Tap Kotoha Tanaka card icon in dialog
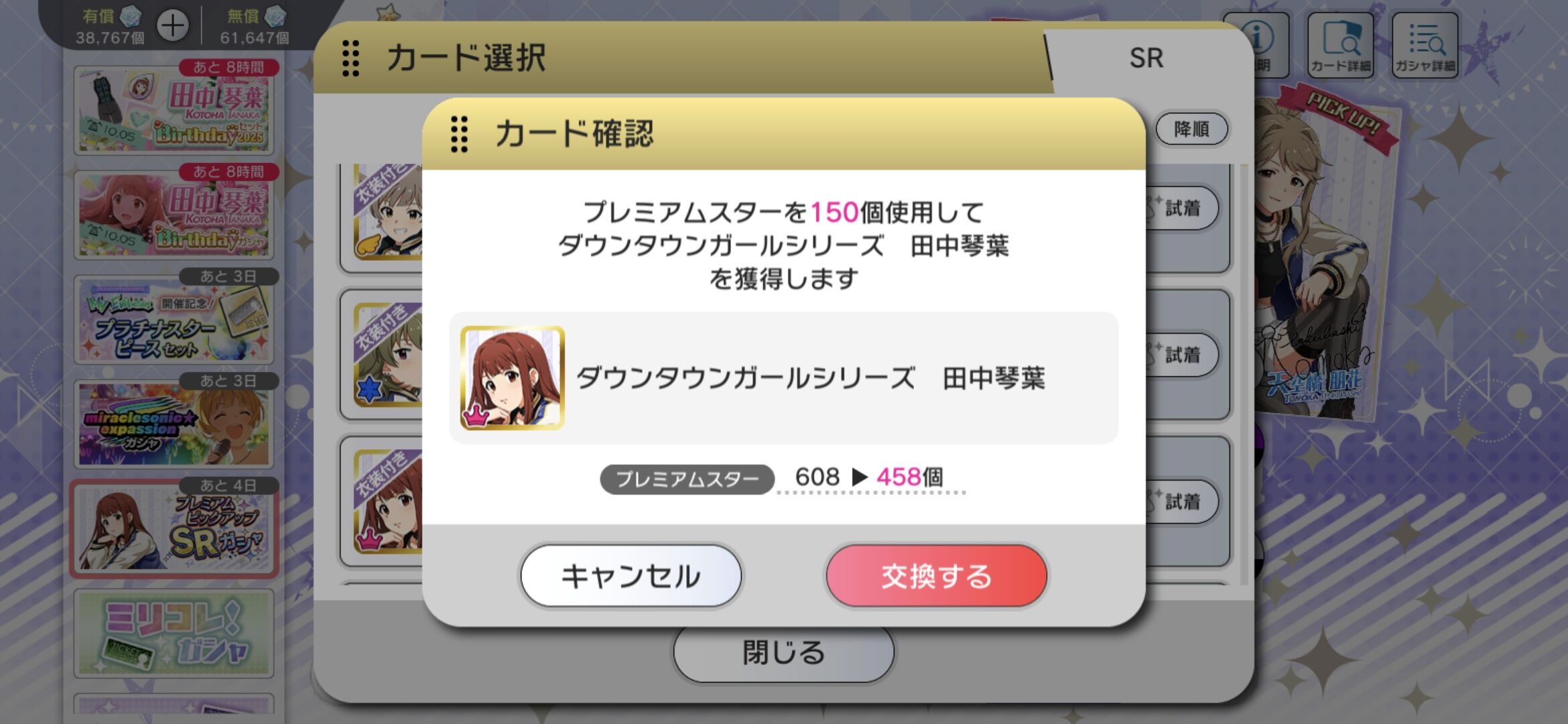 pos(512,378)
